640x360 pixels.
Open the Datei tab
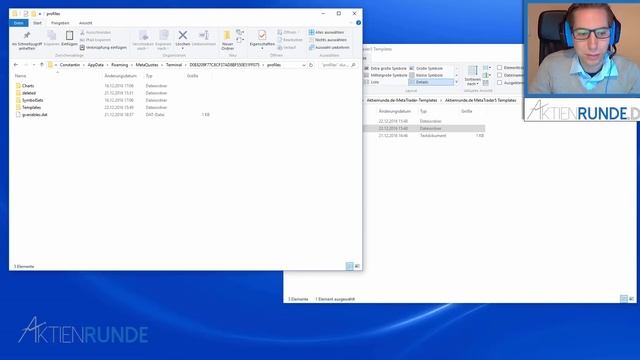coord(18,23)
